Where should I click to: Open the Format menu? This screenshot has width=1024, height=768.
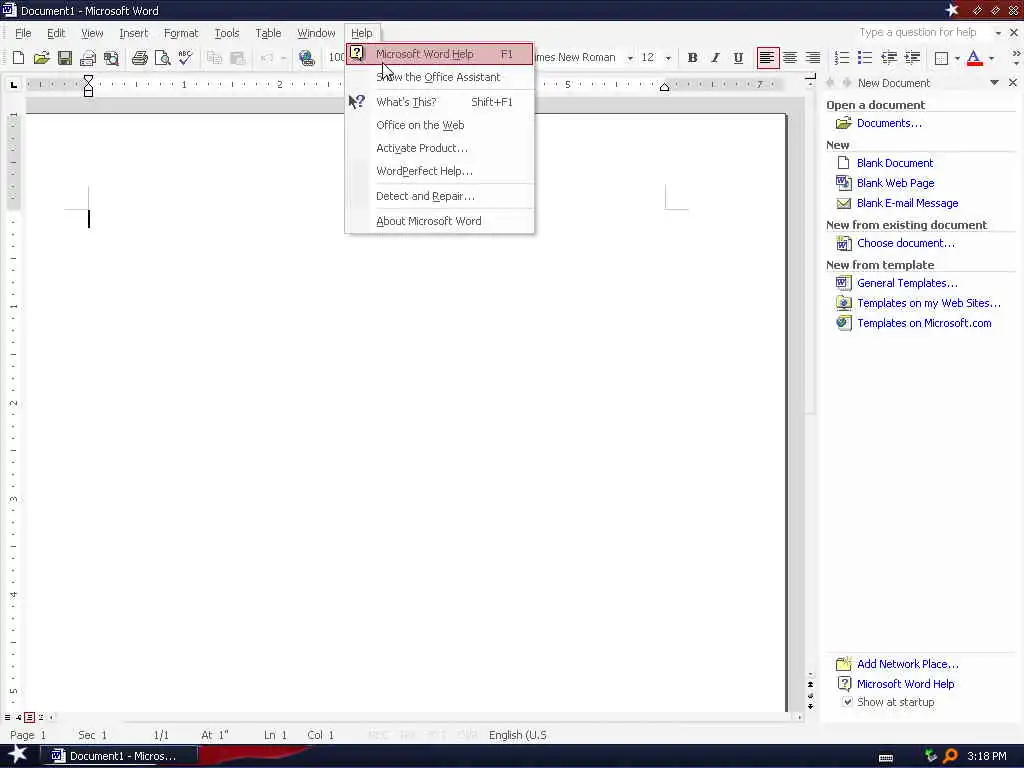pos(181,33)
